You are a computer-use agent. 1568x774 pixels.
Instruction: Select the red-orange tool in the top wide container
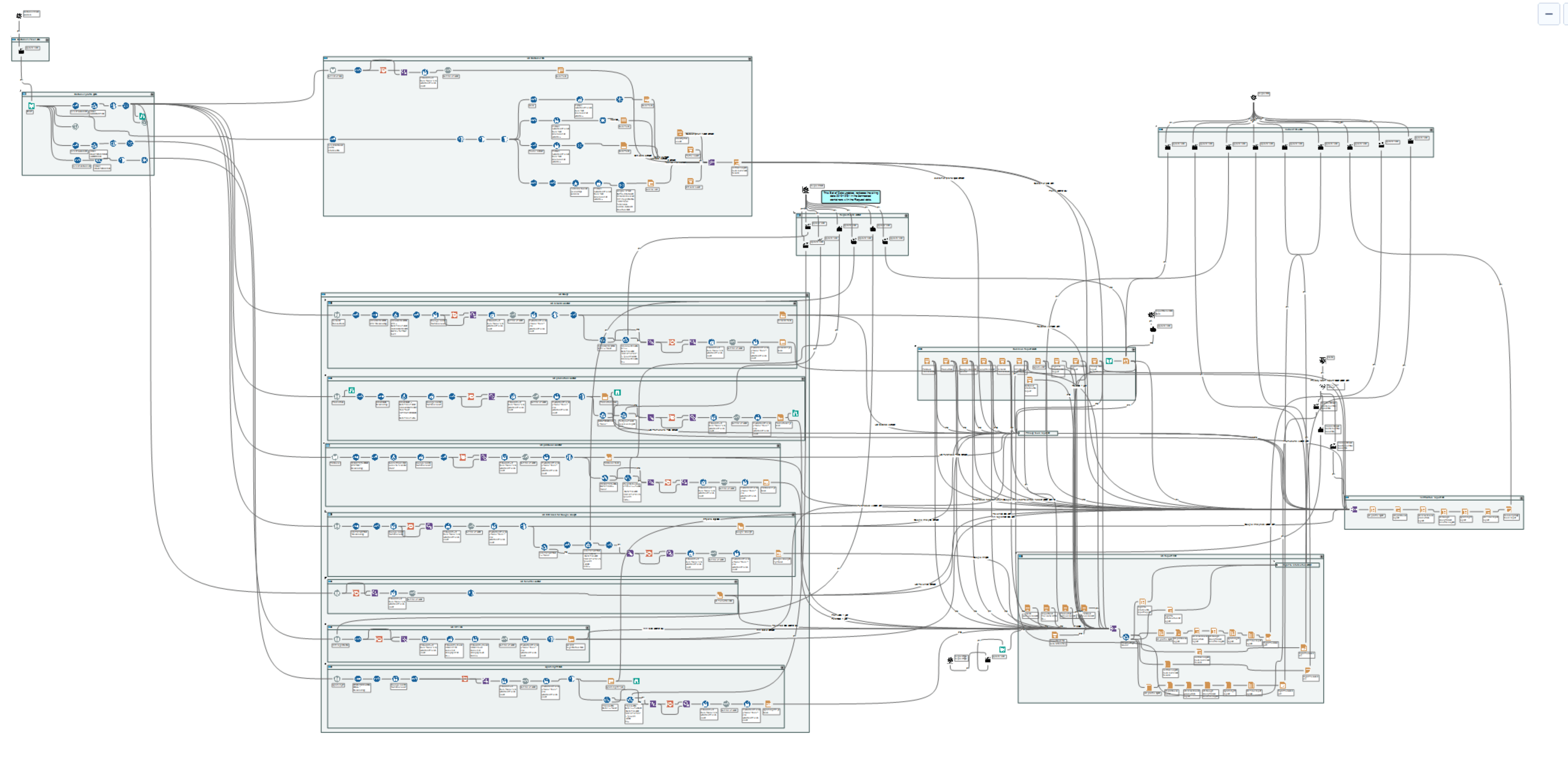pos(383,70)
